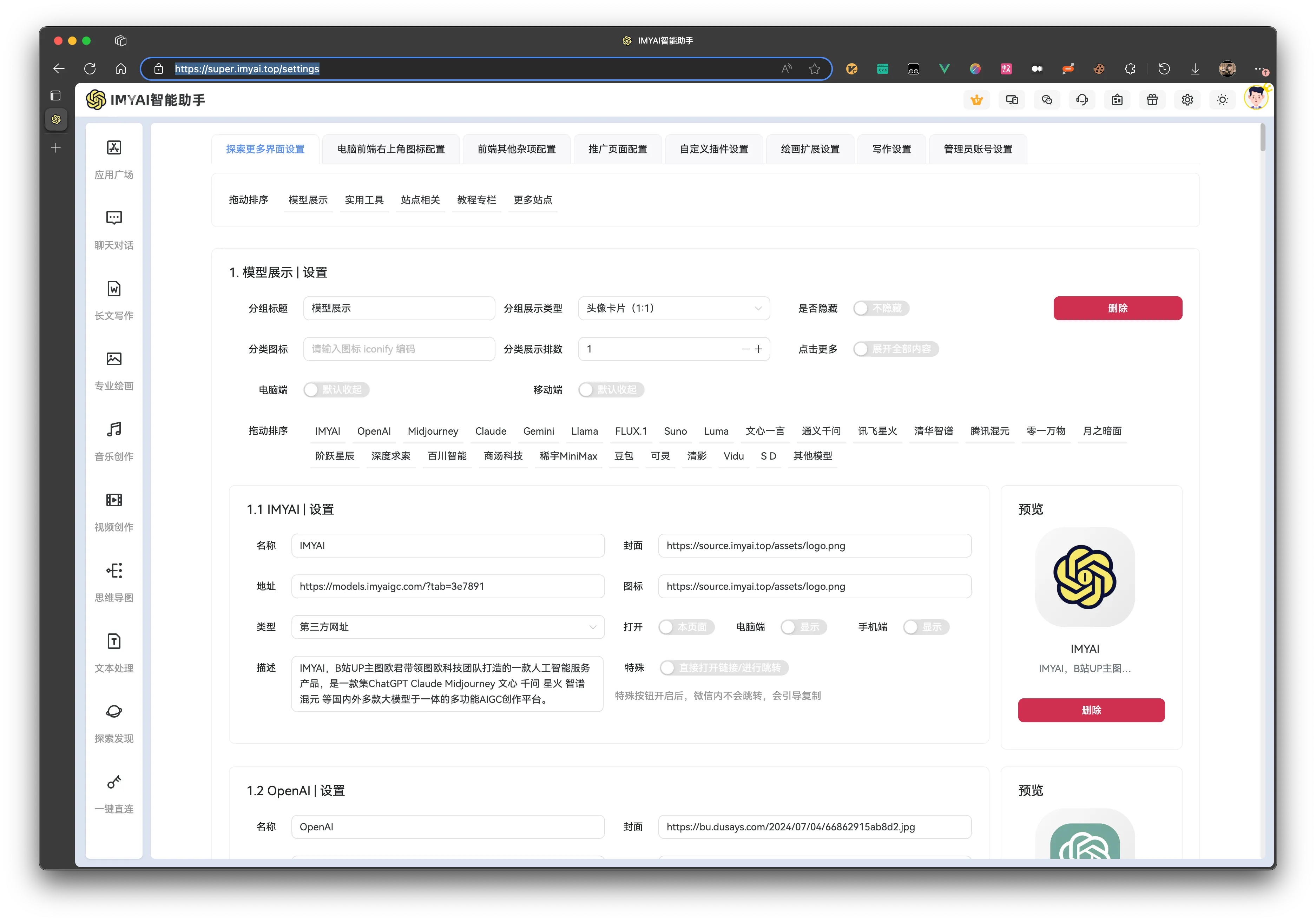Switch to 推广页面配置 tab
The width and height of the screenshot is (1316, 922).
617,149
